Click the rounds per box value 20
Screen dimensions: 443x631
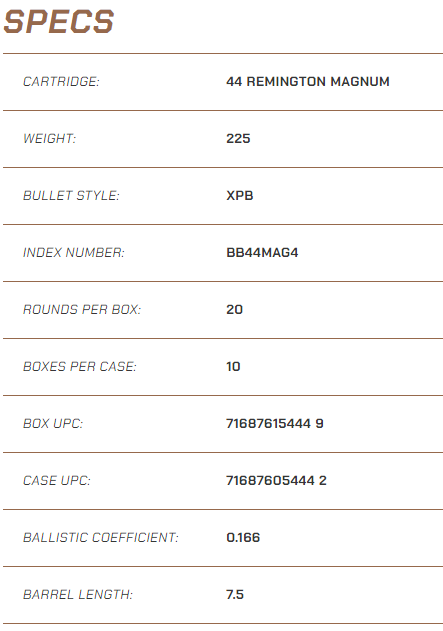235,310
